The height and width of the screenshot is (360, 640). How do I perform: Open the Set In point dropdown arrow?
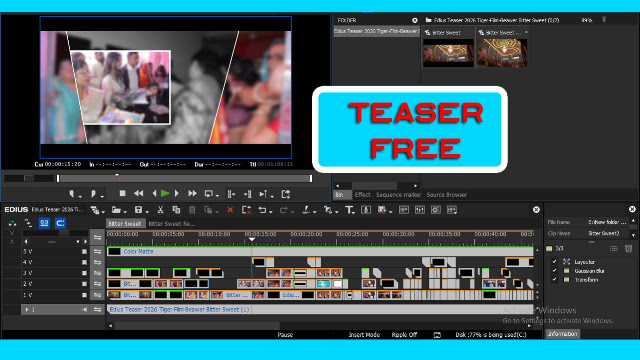tap(80, 196)
